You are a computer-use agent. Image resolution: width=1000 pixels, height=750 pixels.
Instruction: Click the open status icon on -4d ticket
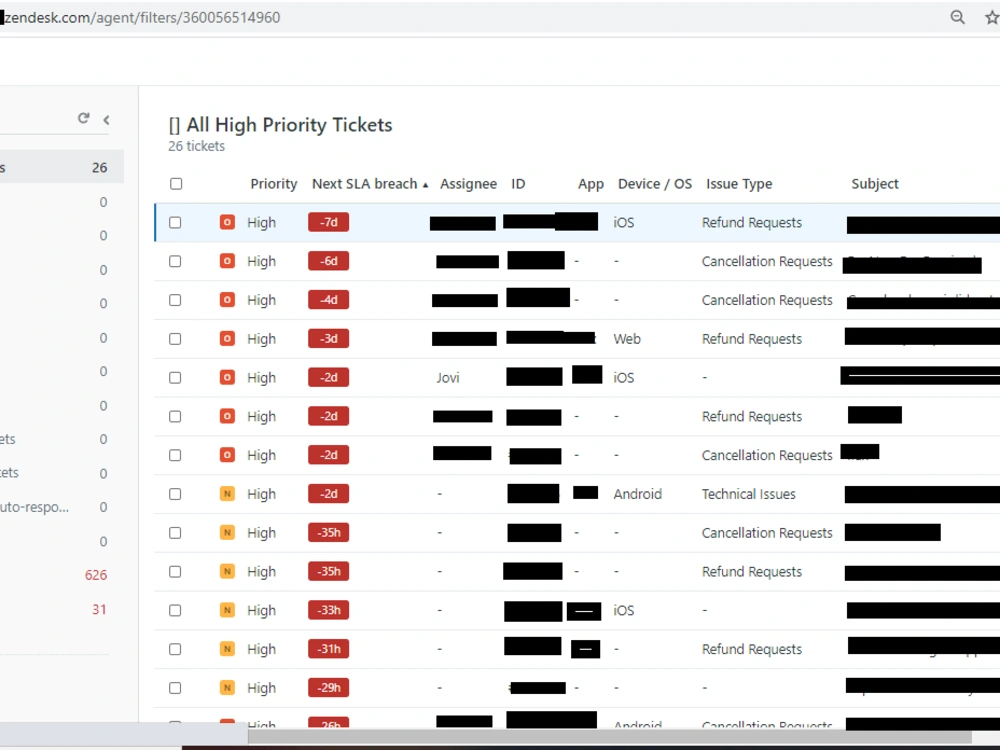click(x=227, y=300)
